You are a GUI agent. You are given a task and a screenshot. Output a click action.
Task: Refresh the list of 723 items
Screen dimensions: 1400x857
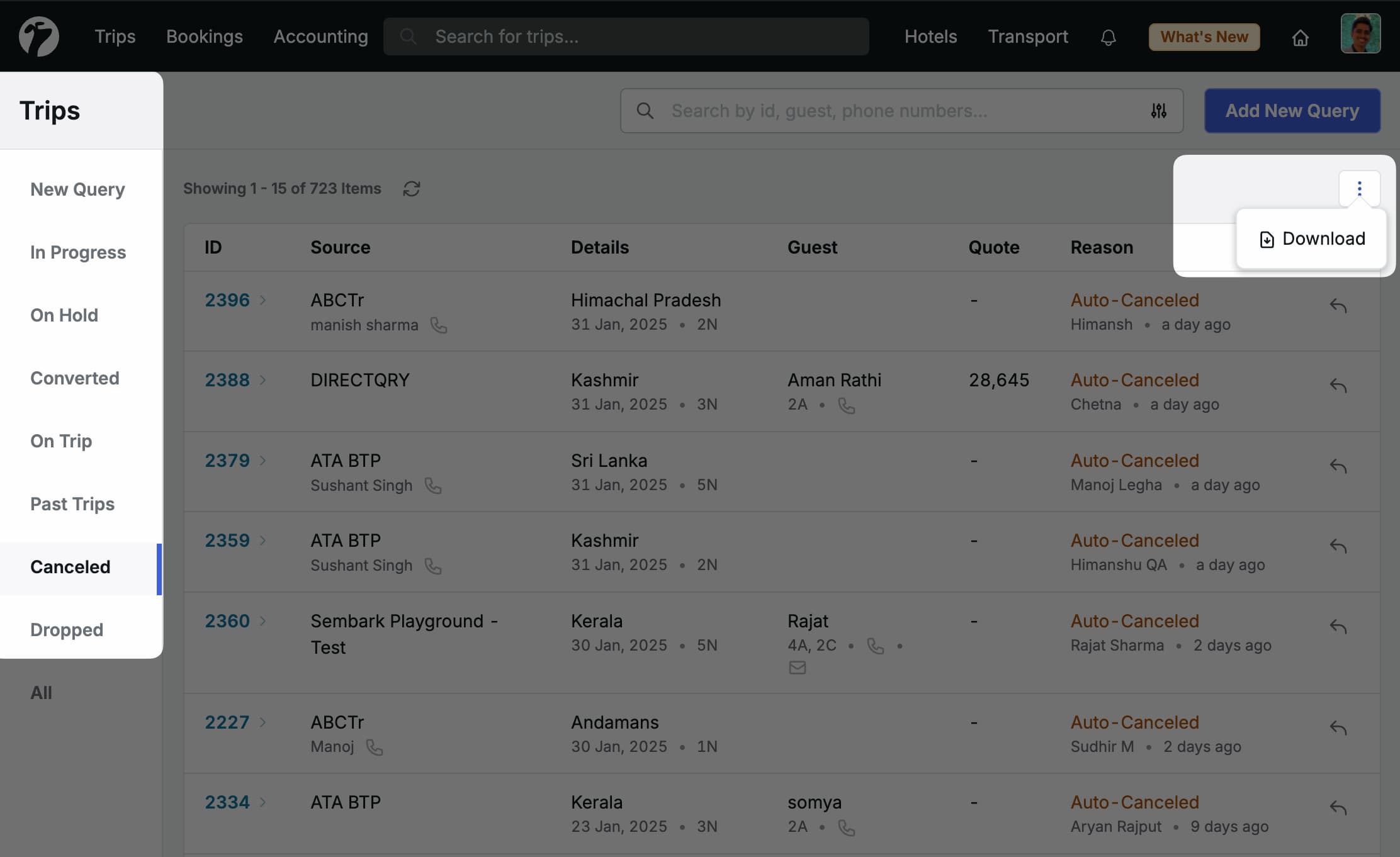pos(412,188)
